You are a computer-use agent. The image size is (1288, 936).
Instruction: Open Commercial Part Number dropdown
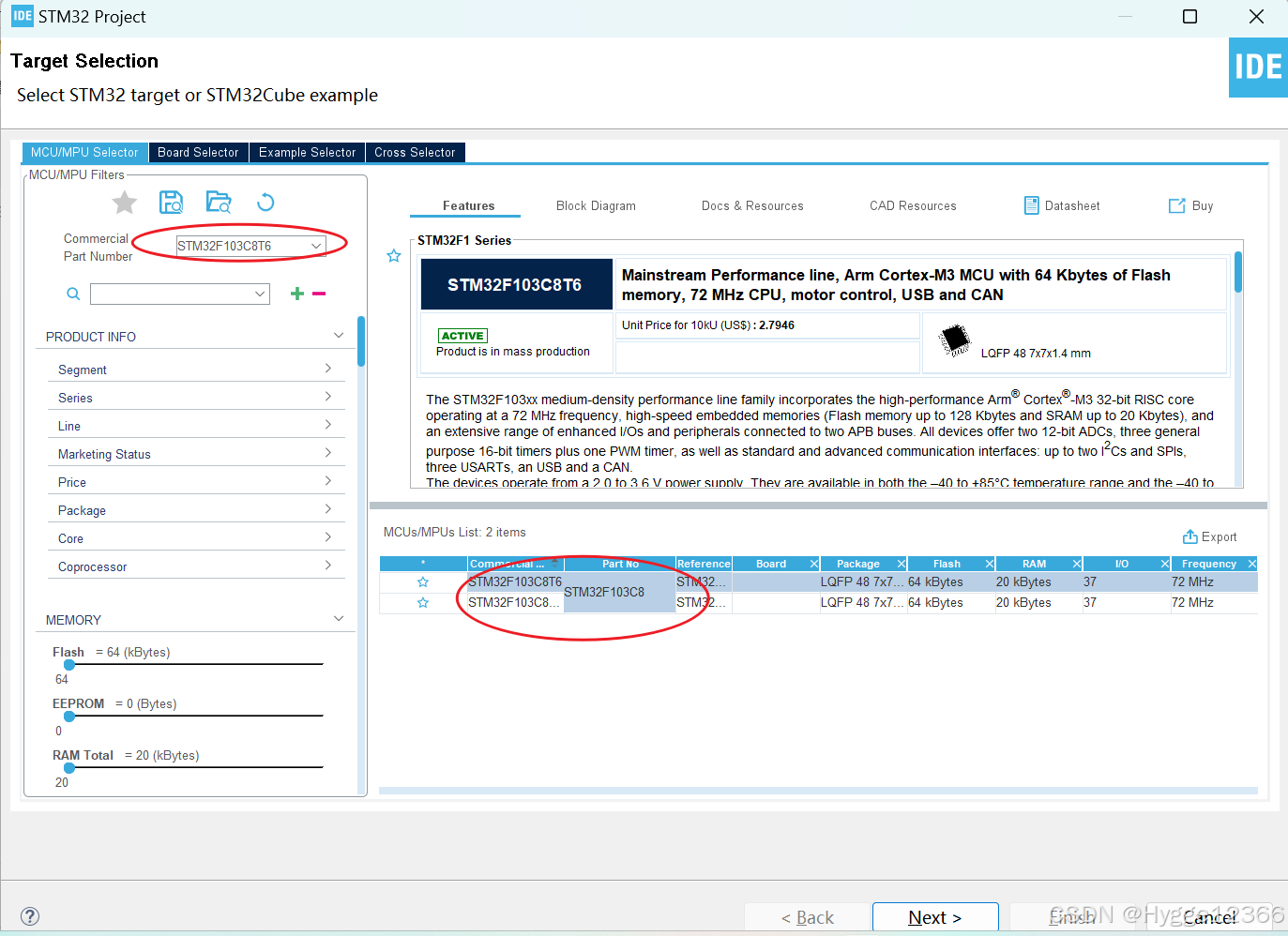pyautogui.click(x=316, y=246)
